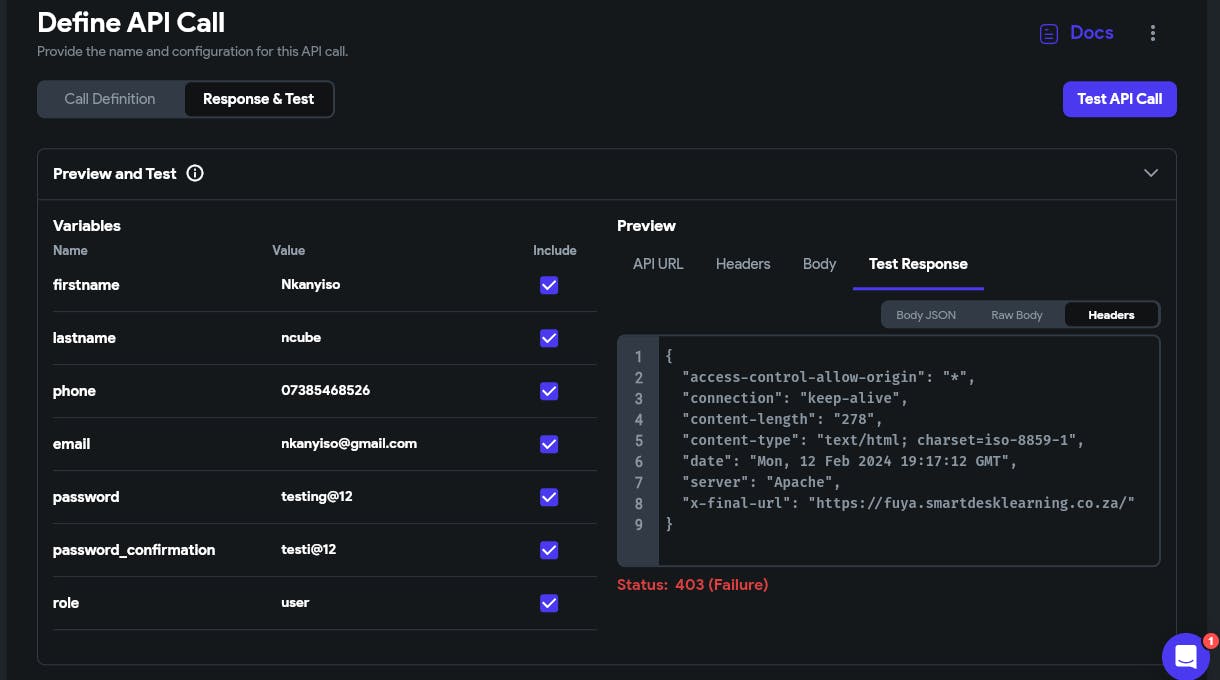Toggle the phone include checkbox

click(x=549, y=391)
